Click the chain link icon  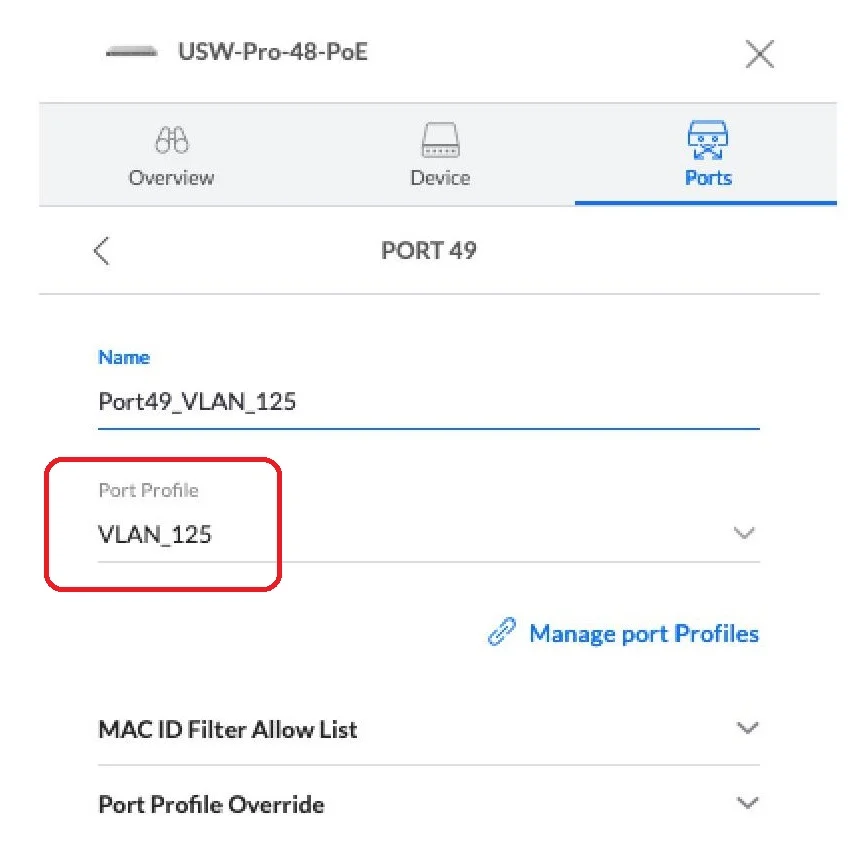click(x=502, y=633)
